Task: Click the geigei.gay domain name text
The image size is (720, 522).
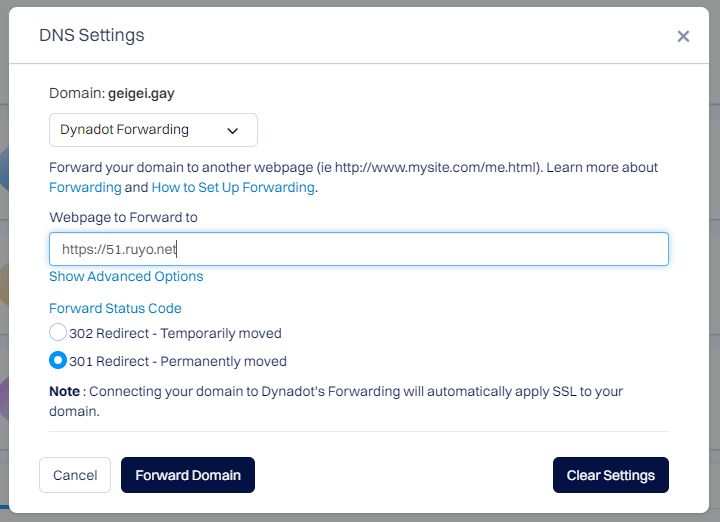Action: pos(141,93)
